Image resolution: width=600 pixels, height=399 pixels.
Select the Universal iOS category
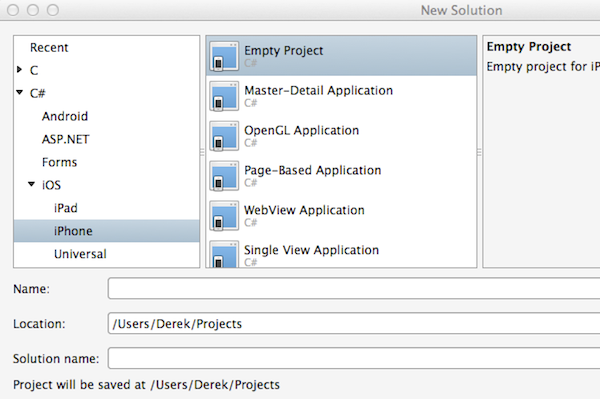80,254
